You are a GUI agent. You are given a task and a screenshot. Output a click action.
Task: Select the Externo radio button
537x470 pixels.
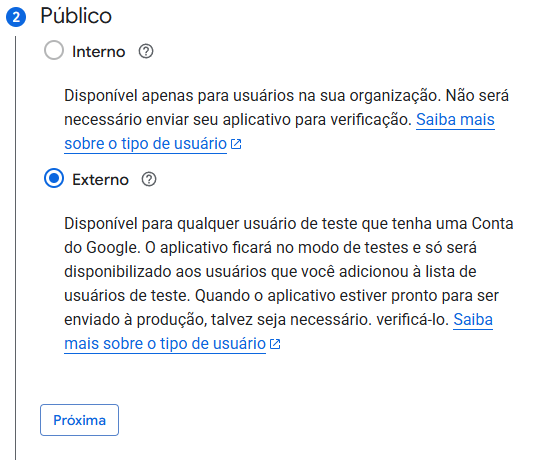coord(54,178)
